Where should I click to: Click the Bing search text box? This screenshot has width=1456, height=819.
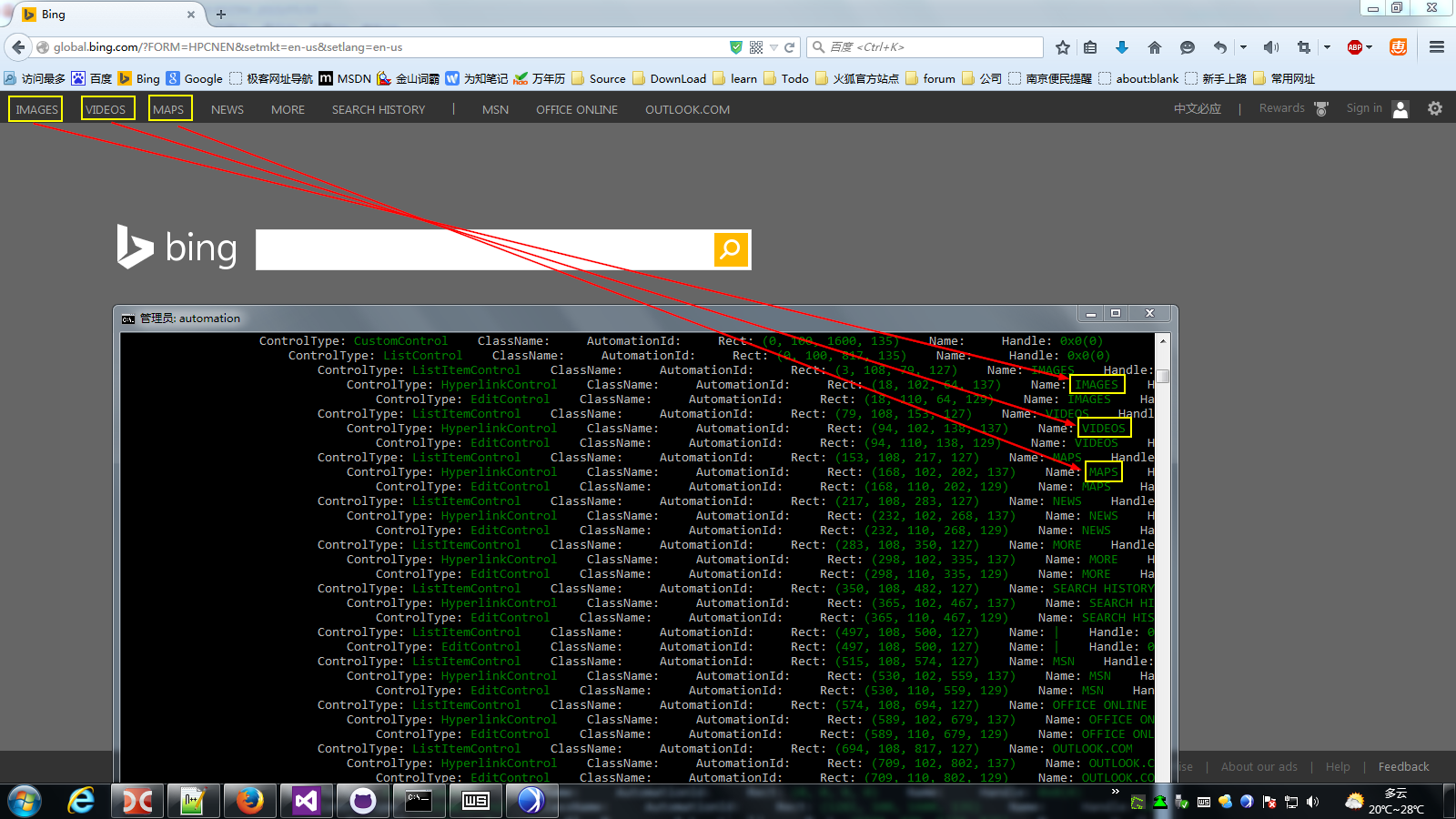click(x=485, y=249)
